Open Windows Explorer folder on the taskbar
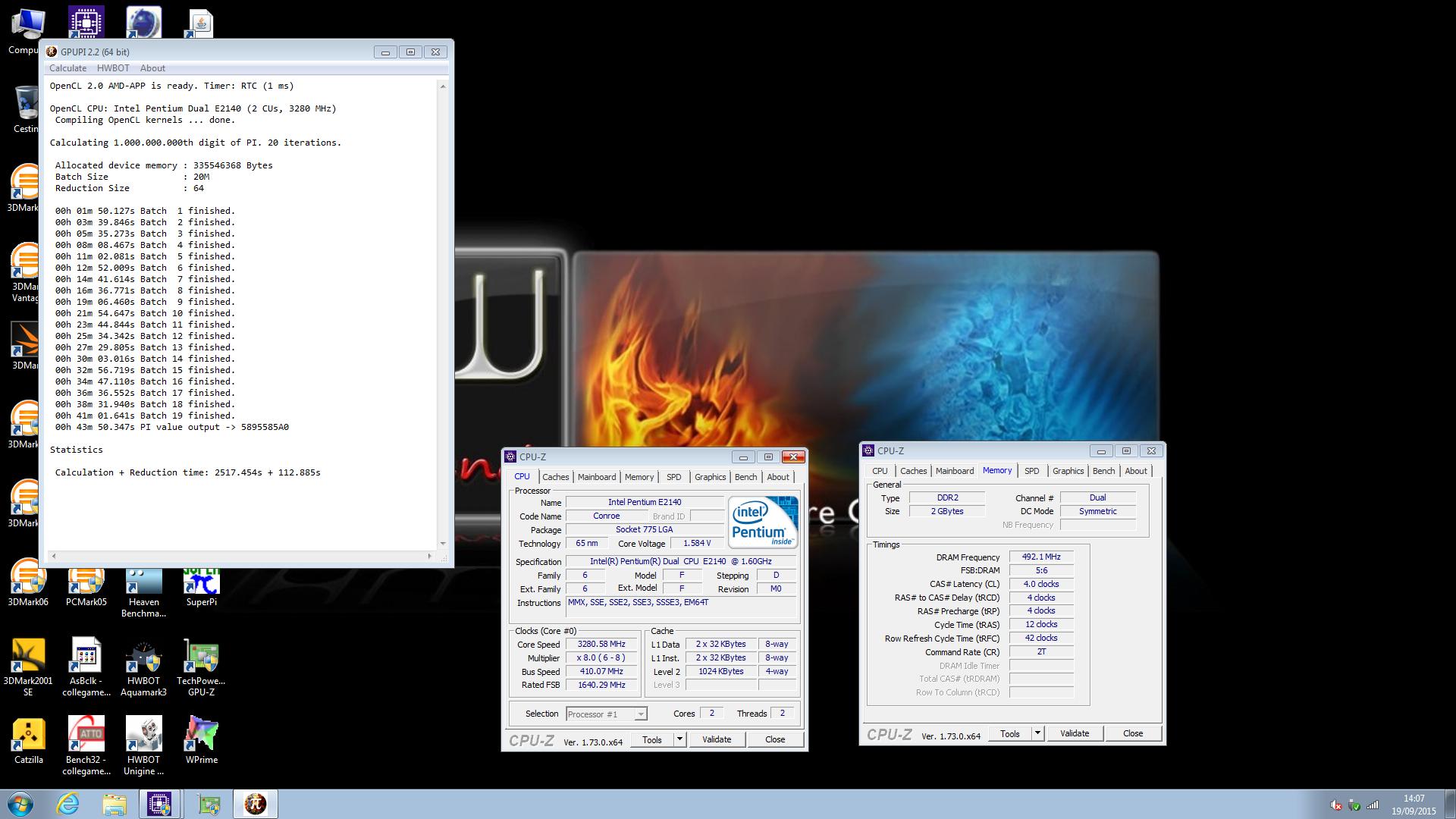 click(115, 804)
